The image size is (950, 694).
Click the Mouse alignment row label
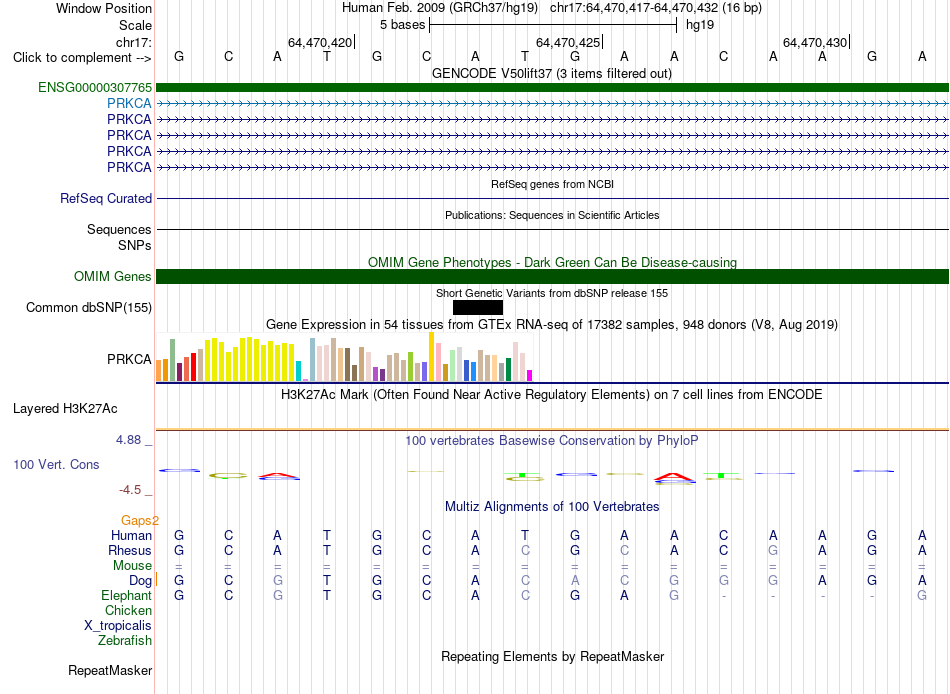click(x=132, y=566)
